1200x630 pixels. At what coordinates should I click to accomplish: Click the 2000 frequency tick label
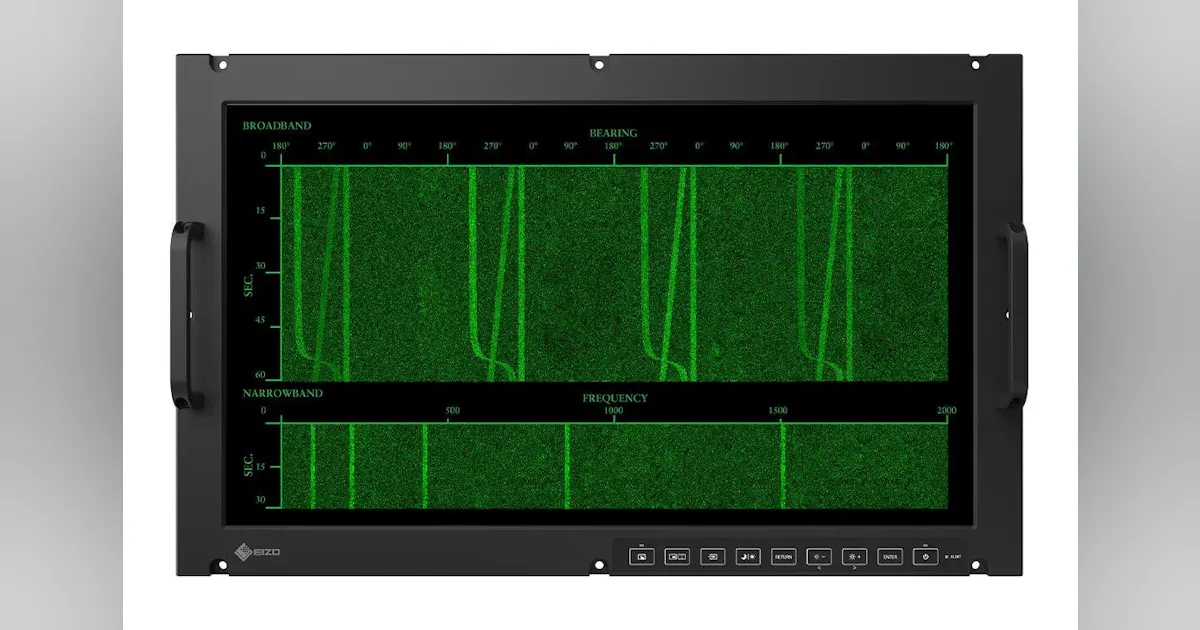[947, 411]
